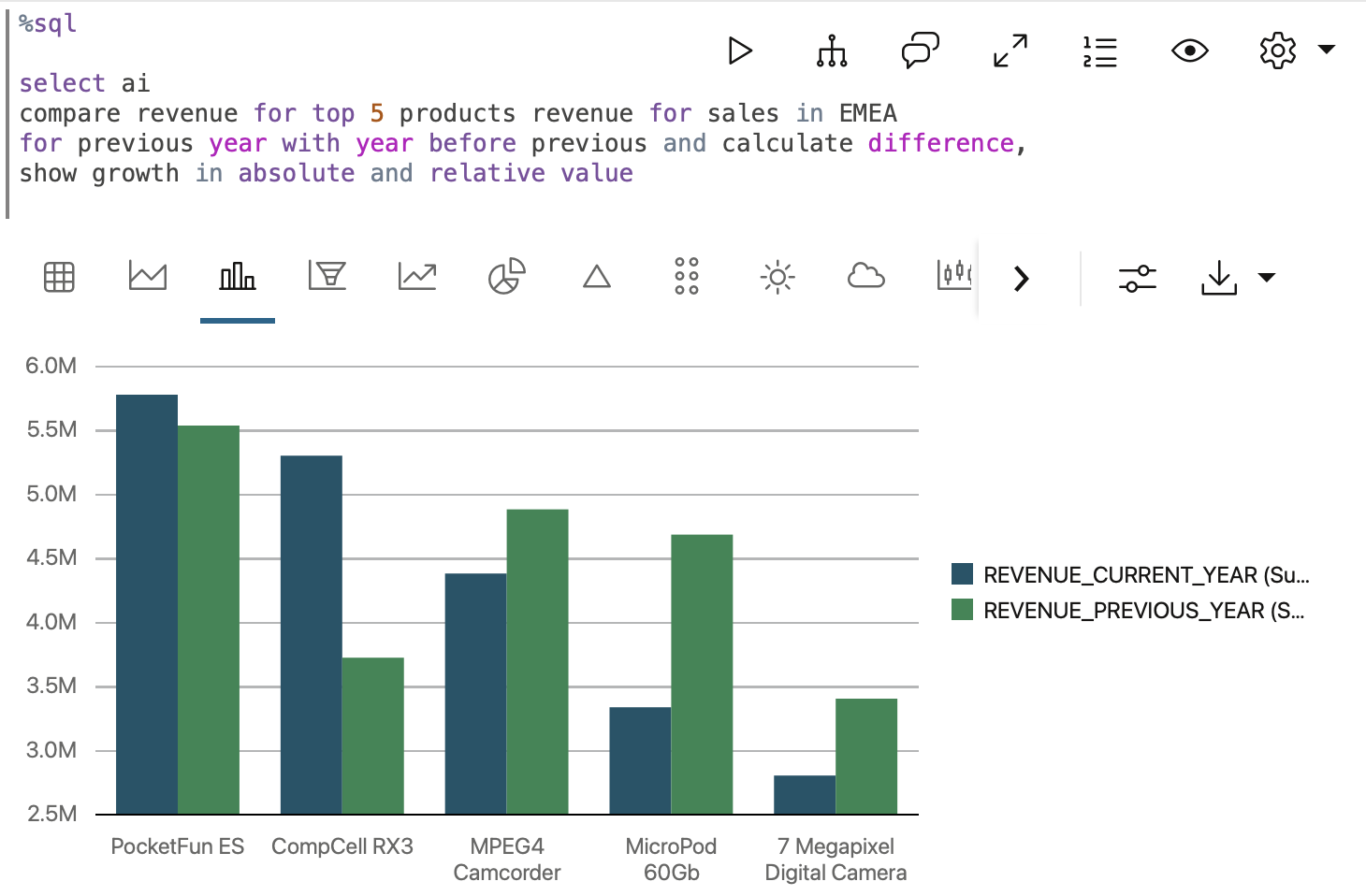Open the comments speech bubble icon

point(920,51)
